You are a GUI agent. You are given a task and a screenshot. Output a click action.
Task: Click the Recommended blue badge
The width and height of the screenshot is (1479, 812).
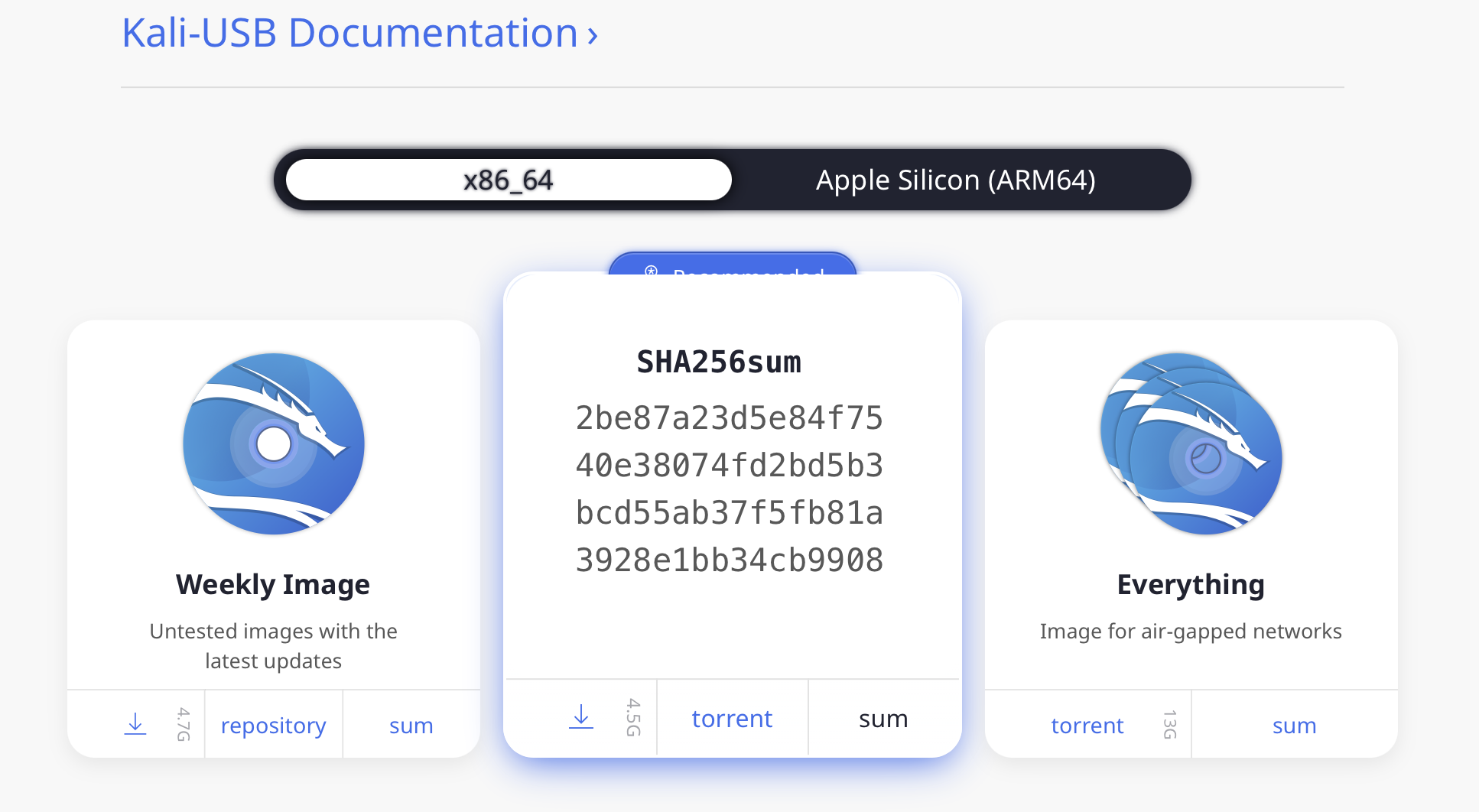[733, 264]
